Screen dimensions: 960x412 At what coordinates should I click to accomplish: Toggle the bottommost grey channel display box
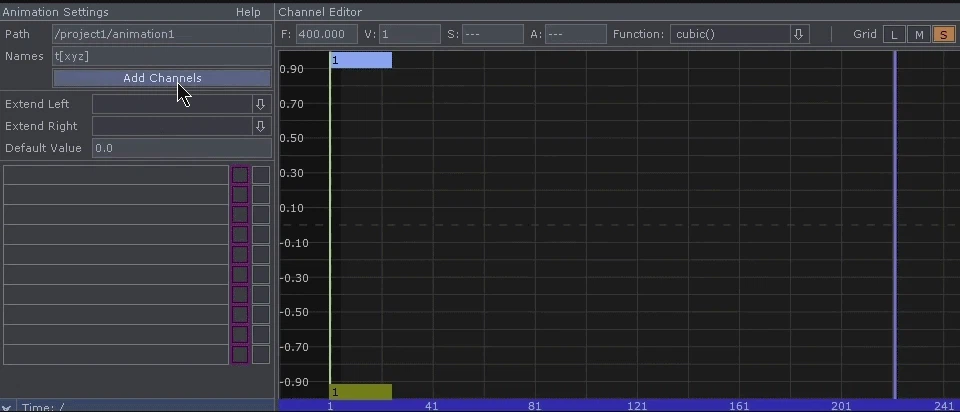(261, 354)
